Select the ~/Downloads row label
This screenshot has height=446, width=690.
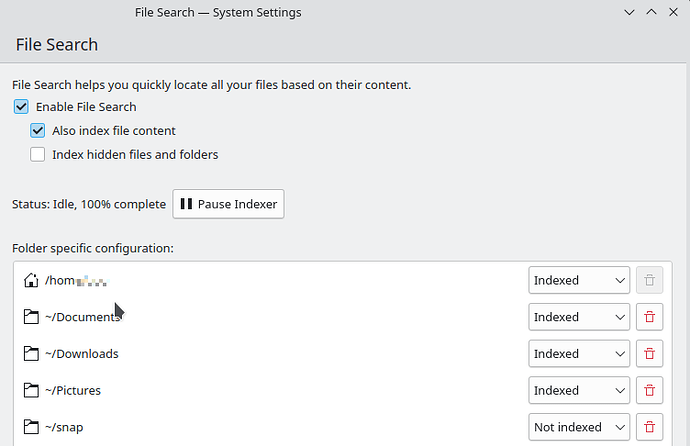pyautogui.click(x=82, y=354)
